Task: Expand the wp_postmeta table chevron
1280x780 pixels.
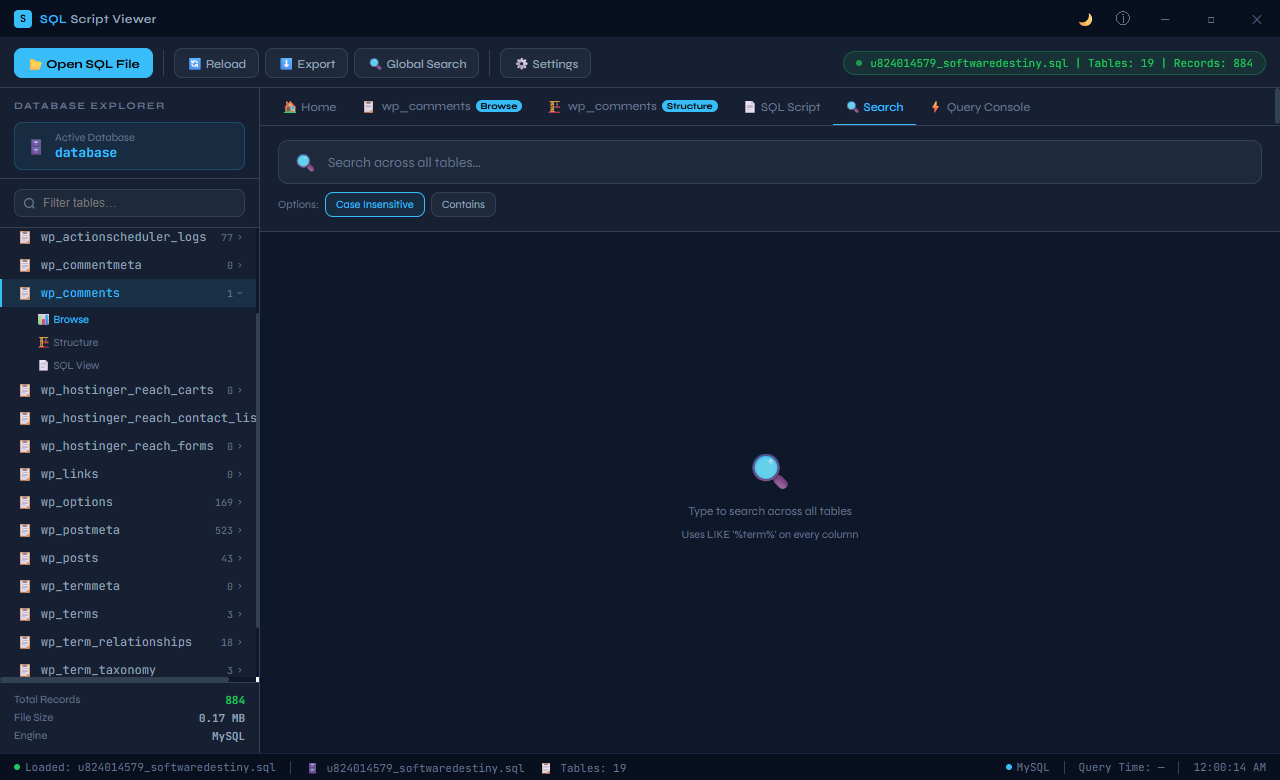Action: pos(240,530)
